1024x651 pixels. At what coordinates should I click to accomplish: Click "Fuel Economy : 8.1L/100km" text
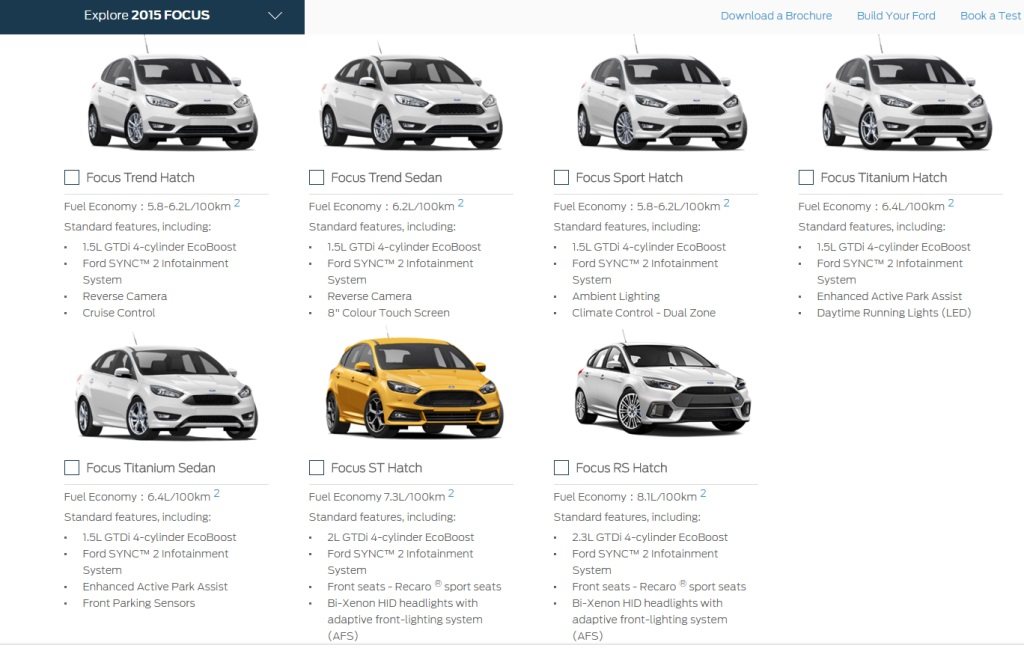625,497
